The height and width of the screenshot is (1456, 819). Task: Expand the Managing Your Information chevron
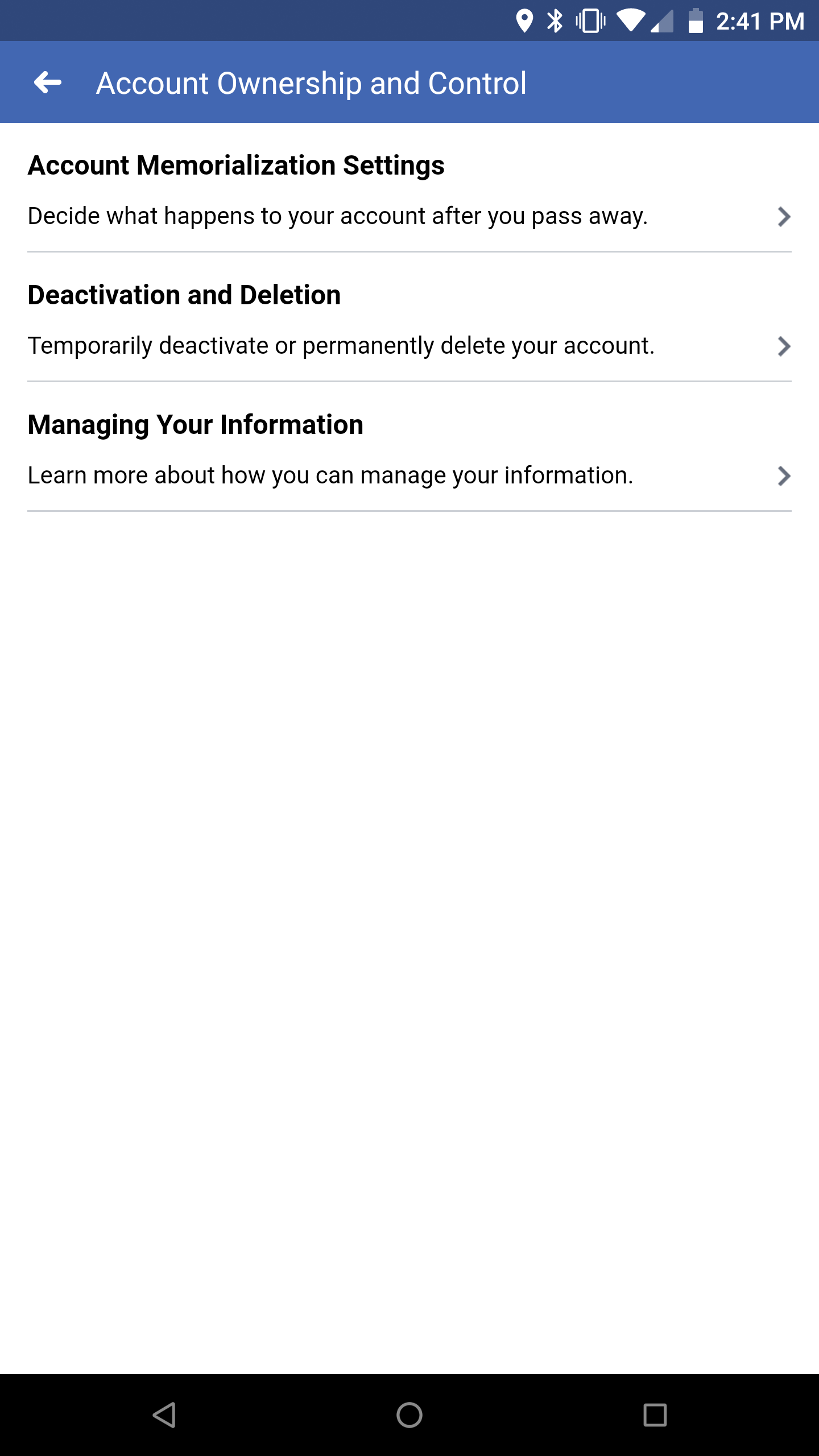[784, 476]
